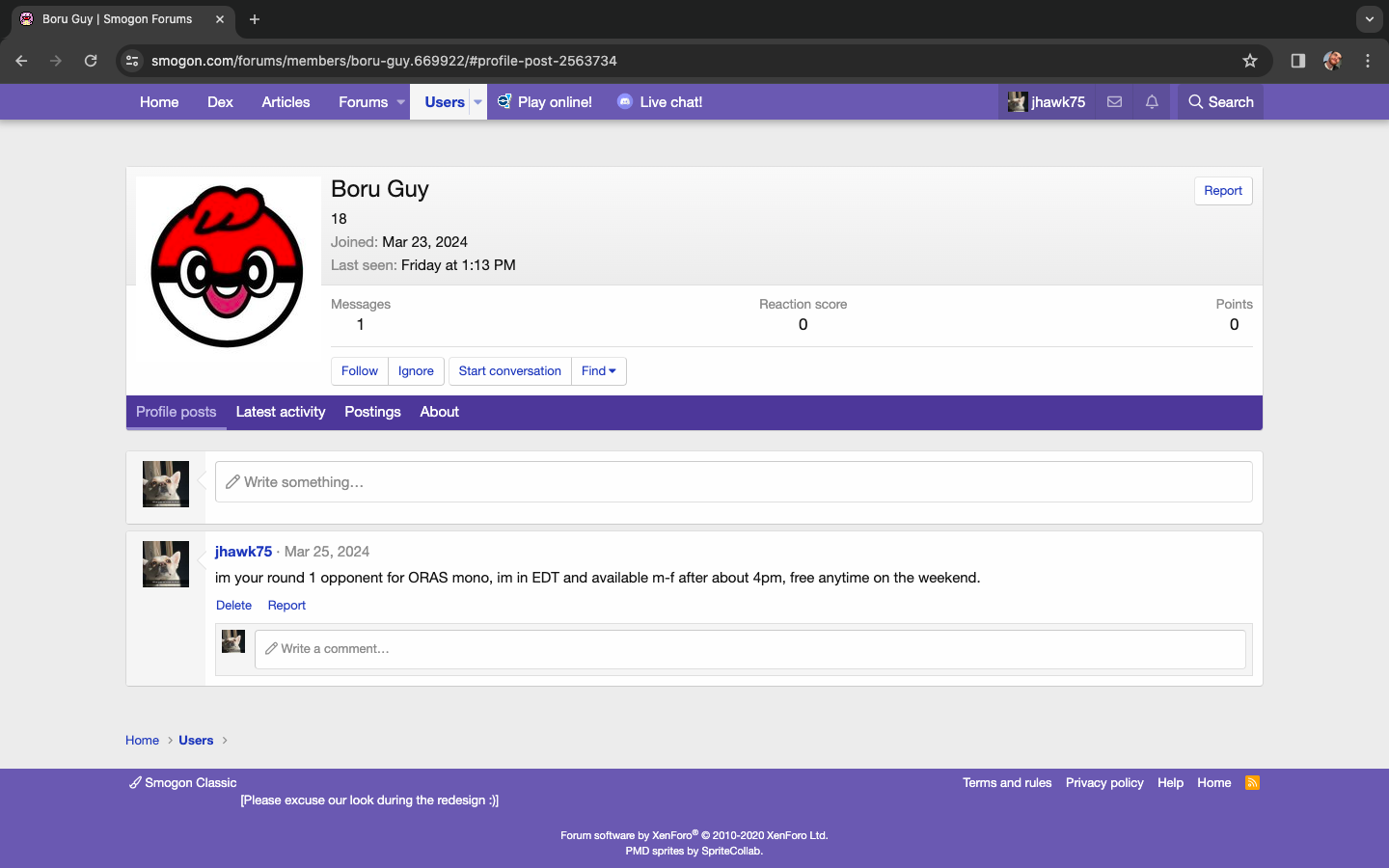The height and width of the screenshot is (868, 1389).
Task: Open Chrome three-dot menu
Action: pyautogui.click(x=1368, y=61)
